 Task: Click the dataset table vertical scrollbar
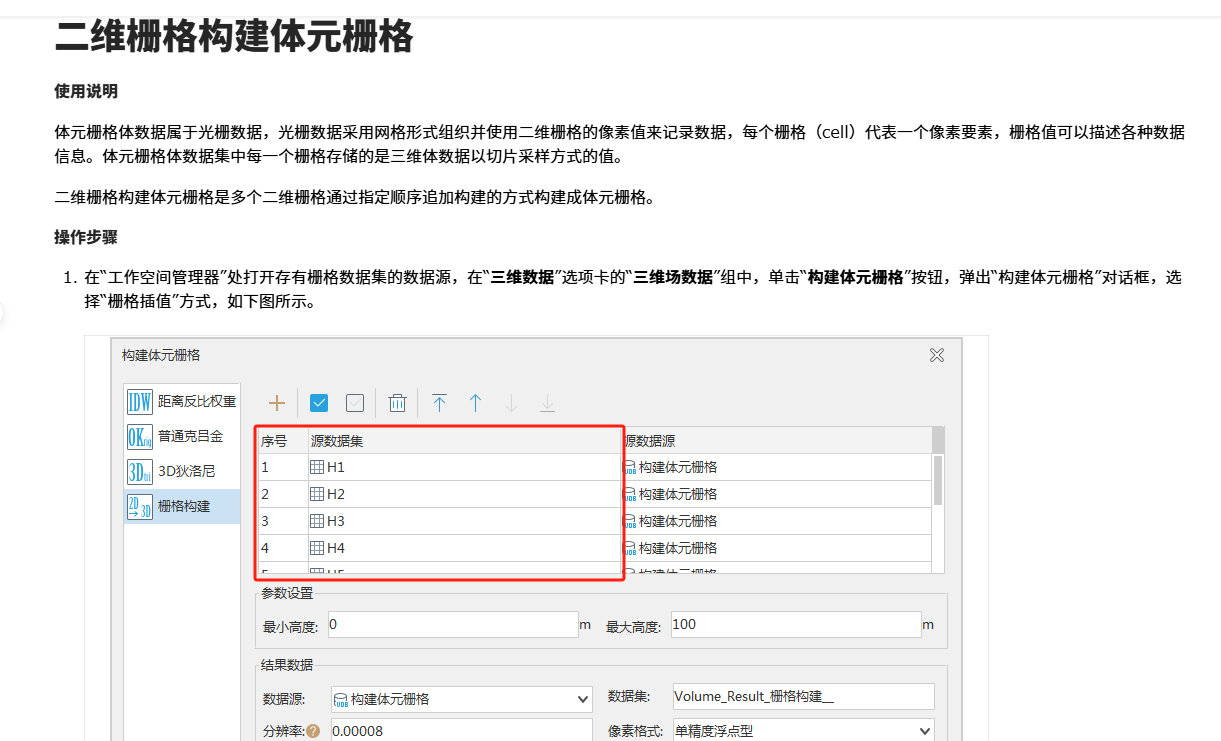[x=937, y=480]
